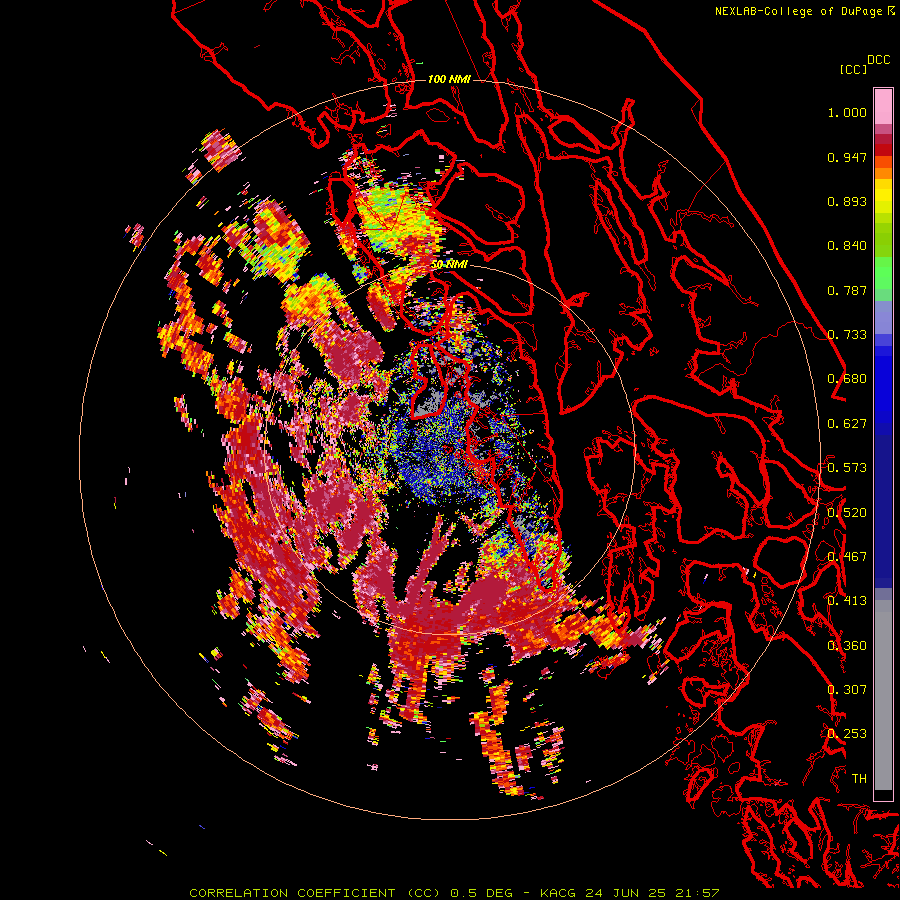Select the 0.520 scale value
Viewport: 900px width, 900px height.
coord(847,512)
